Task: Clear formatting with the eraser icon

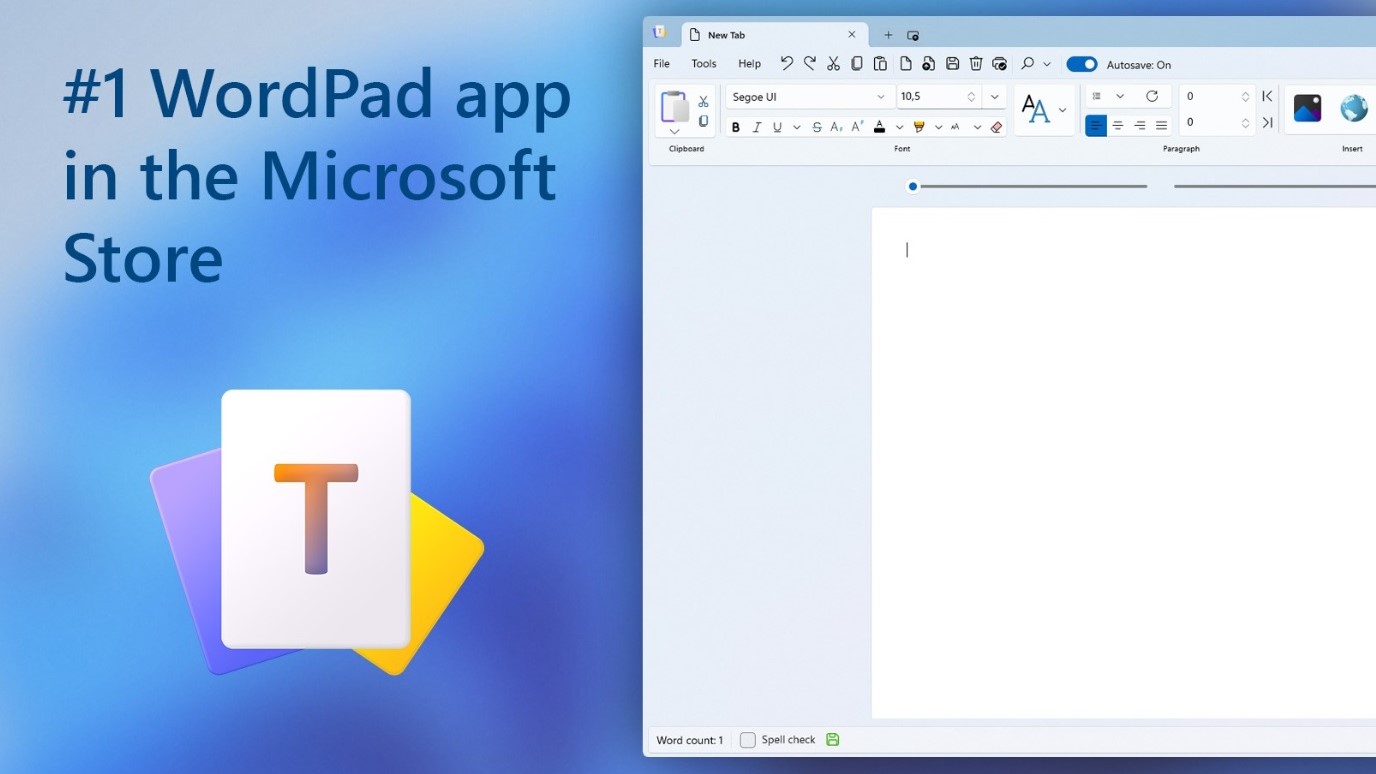Action: (996, 127)
